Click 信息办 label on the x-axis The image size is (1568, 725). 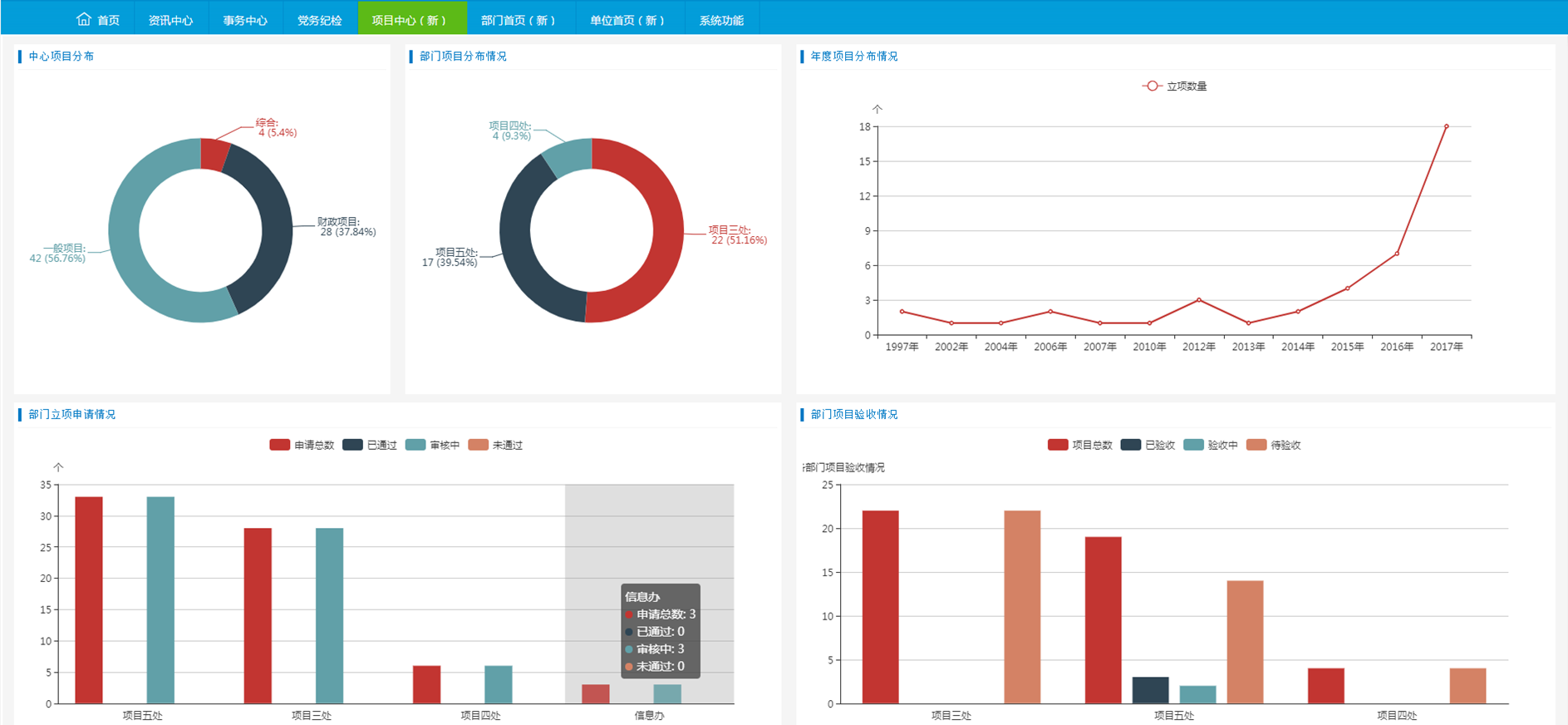[649, 715]
